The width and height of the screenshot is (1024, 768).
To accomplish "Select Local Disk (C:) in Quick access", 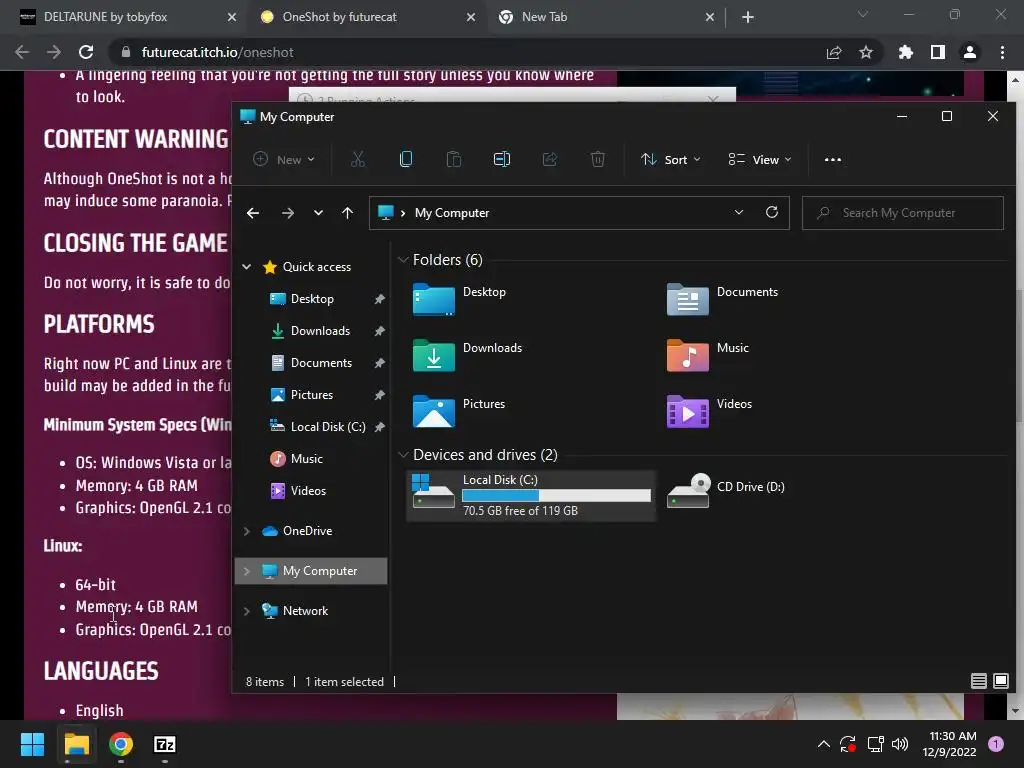I will 328,427.
